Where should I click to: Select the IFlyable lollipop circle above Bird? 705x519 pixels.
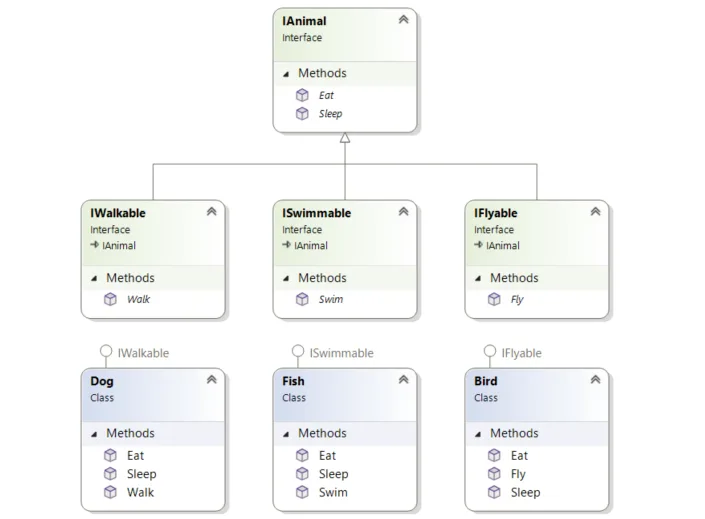[x=490, y=351]
